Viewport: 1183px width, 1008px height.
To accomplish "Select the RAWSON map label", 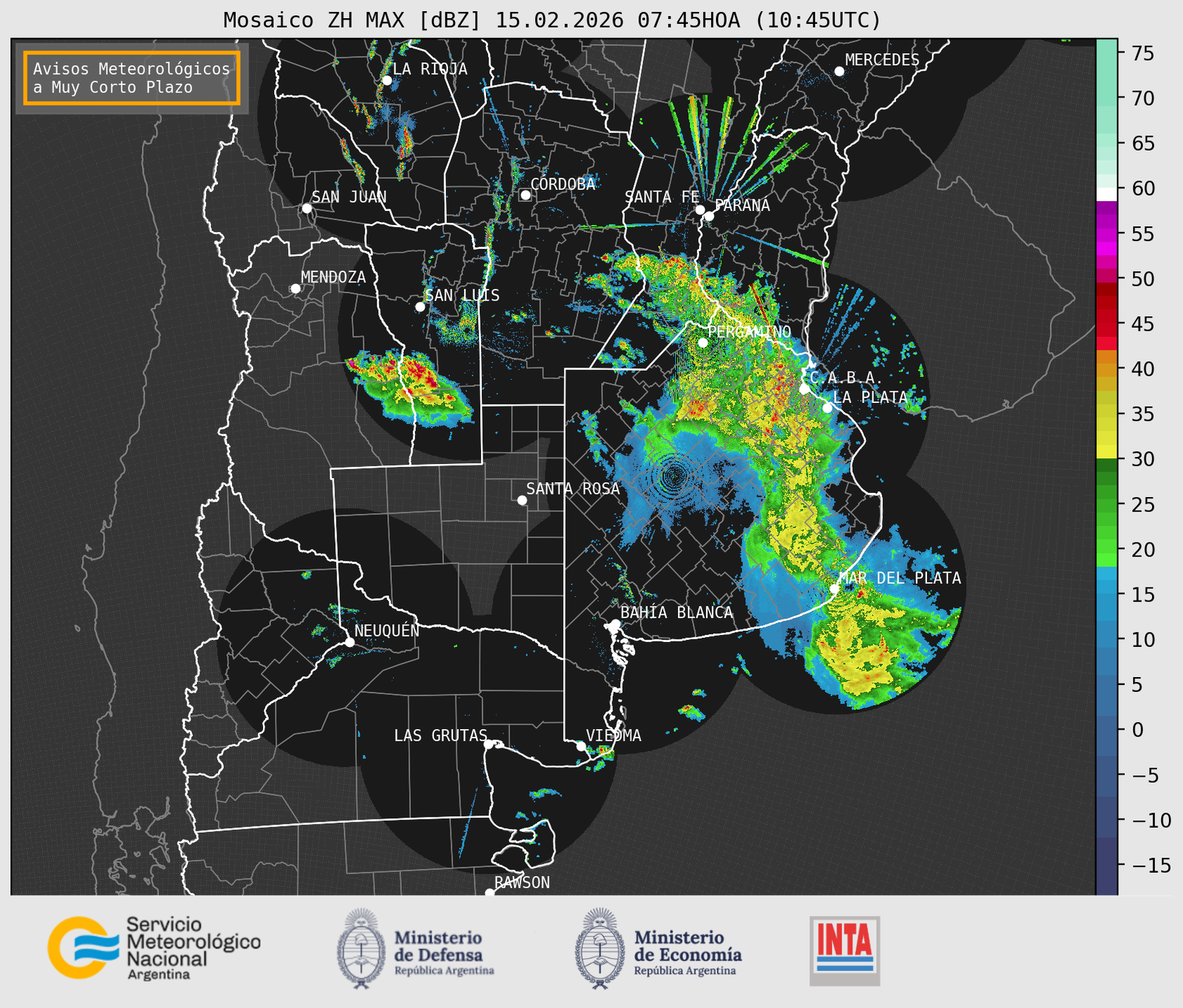I will (522, 883).
